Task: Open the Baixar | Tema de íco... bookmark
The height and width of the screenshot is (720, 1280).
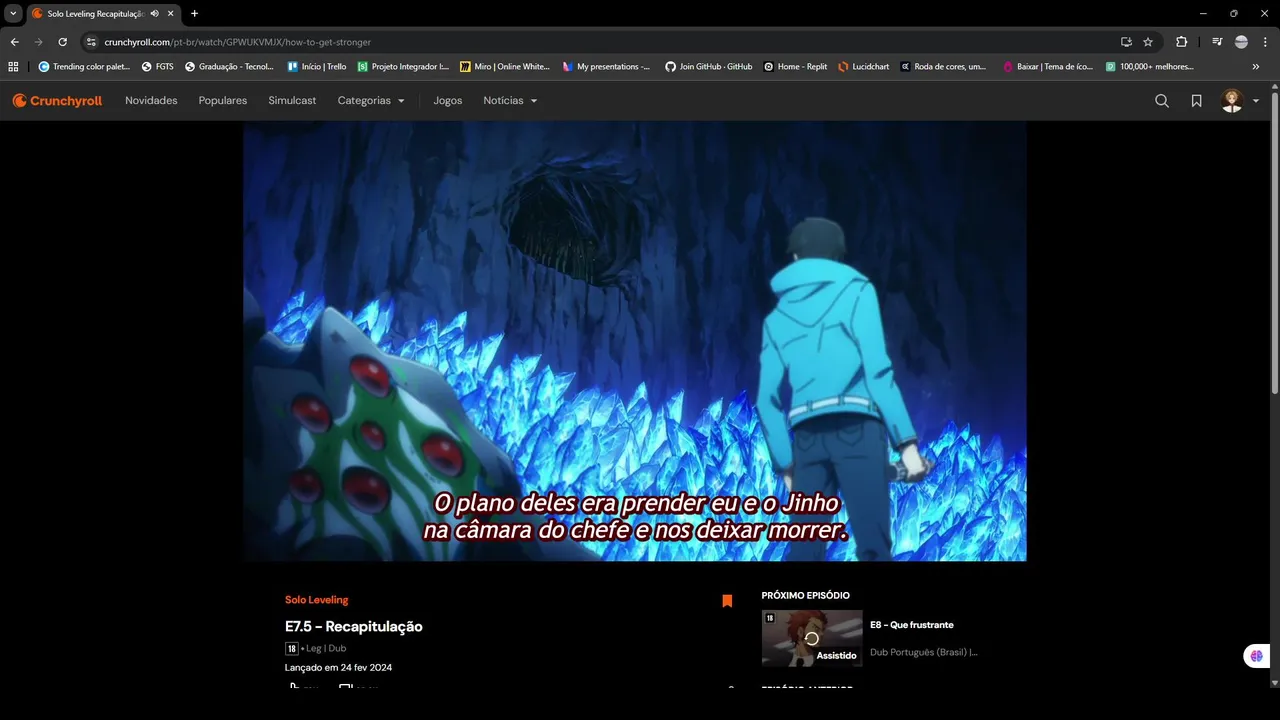Action: pyautogui.click(x=1048, y=67)
